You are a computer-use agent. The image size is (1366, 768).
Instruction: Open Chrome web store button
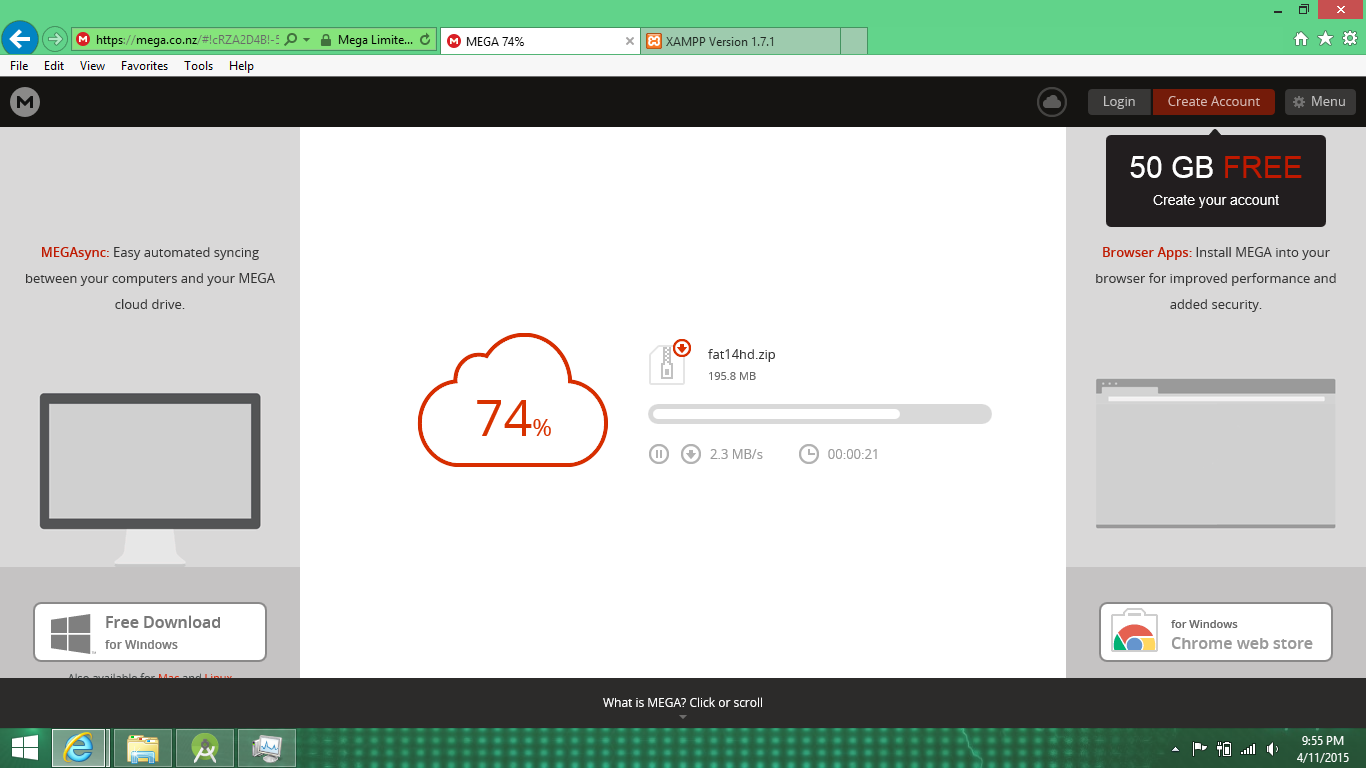click(1216, 632)
